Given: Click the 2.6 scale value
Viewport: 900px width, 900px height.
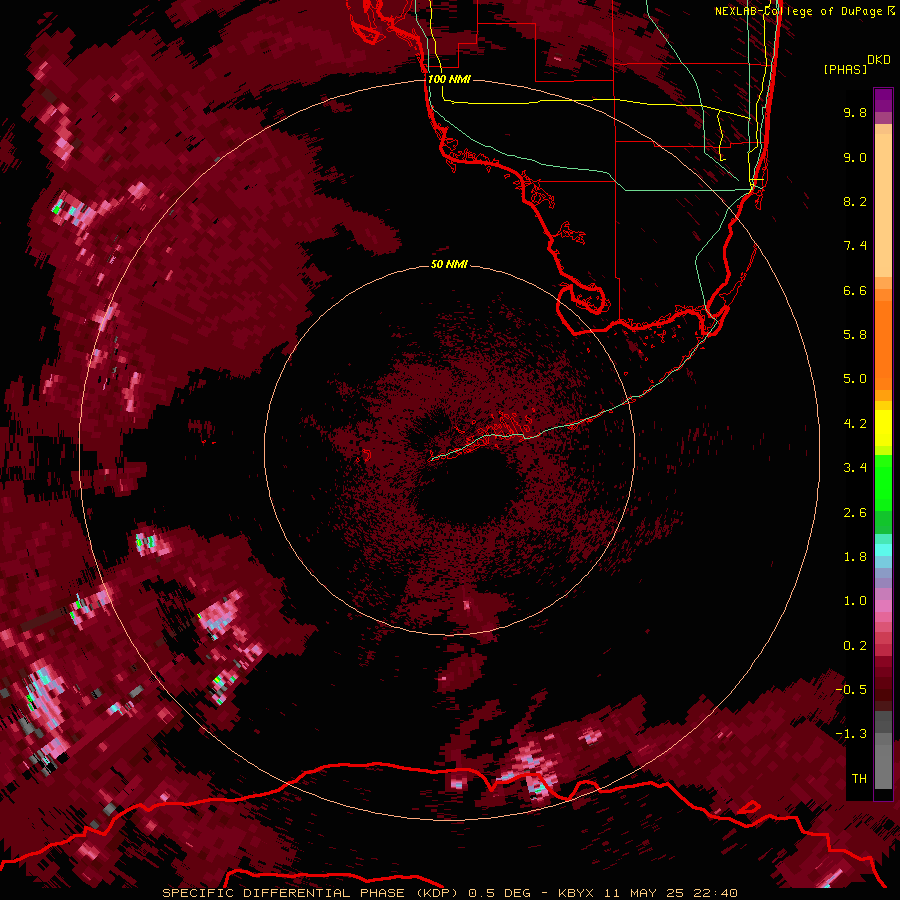Looking at the screenshot, I should tap(855, 513).
